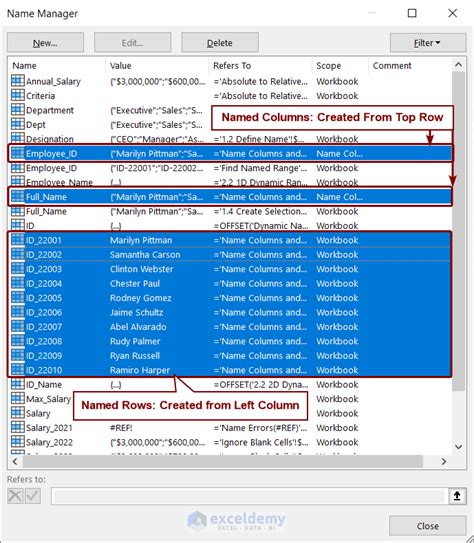Select the Jaime Schultz value cell
The height and width of the screenshot is (543, 474).
click(136, 312)
